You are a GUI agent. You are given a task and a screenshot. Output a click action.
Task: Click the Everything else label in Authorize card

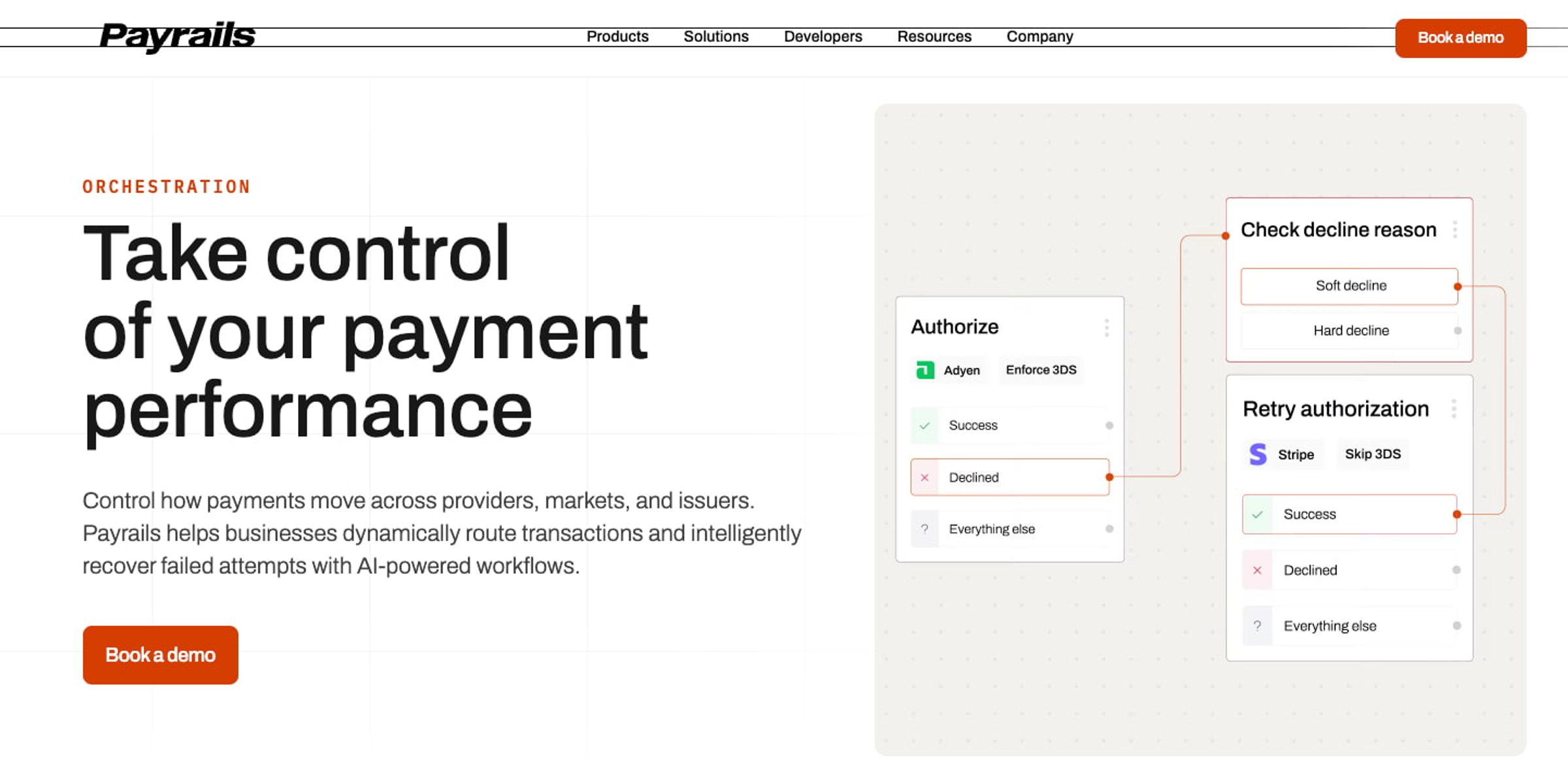(x=992, y=529)
